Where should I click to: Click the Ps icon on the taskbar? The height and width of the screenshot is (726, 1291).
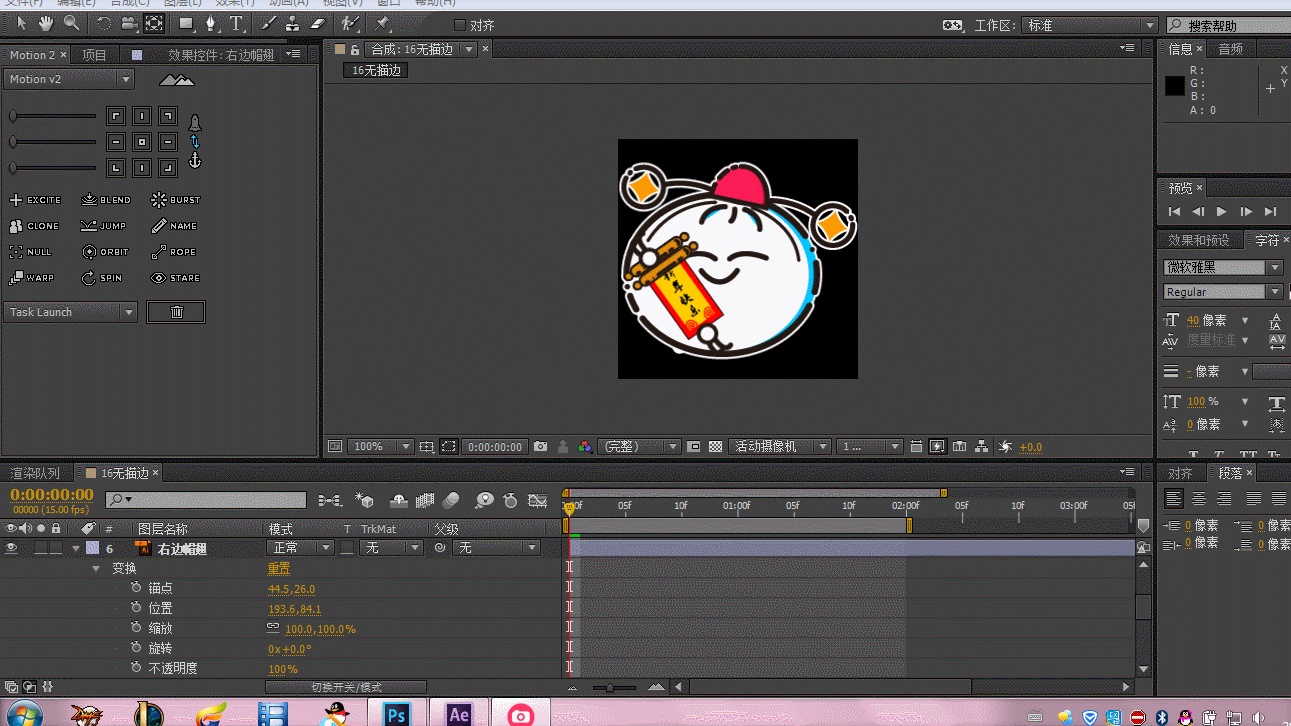point(397,714)
